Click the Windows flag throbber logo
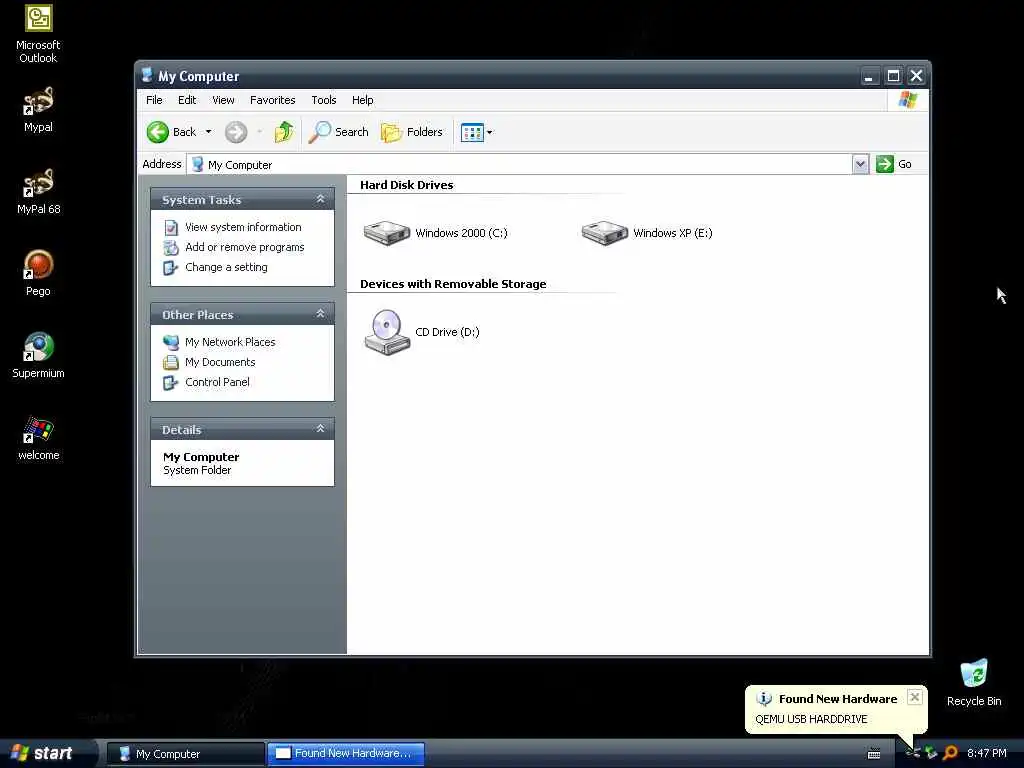The width and height of the screenshot is (1024, 768). click(908, 100)
